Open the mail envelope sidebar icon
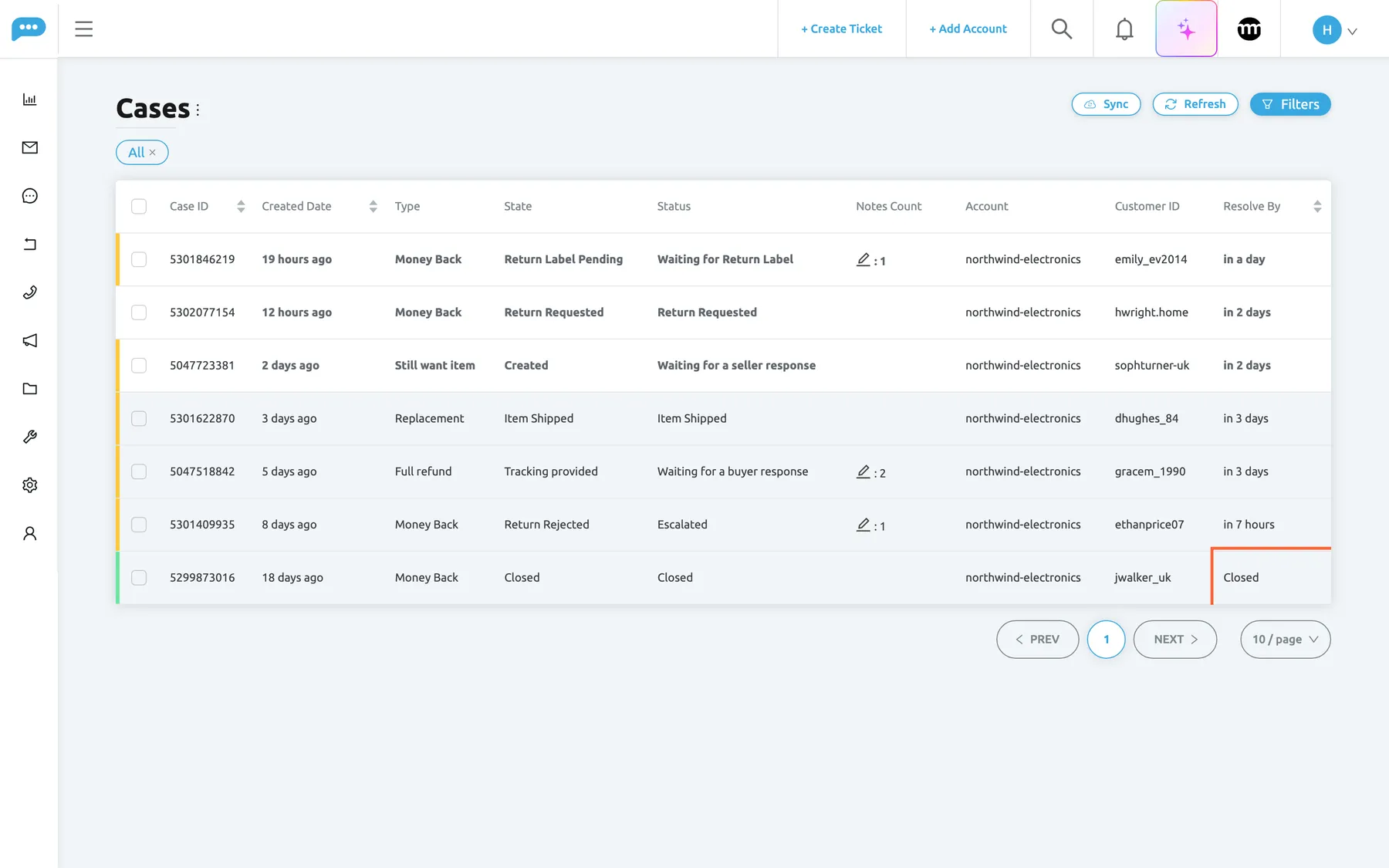 [30, 147]
